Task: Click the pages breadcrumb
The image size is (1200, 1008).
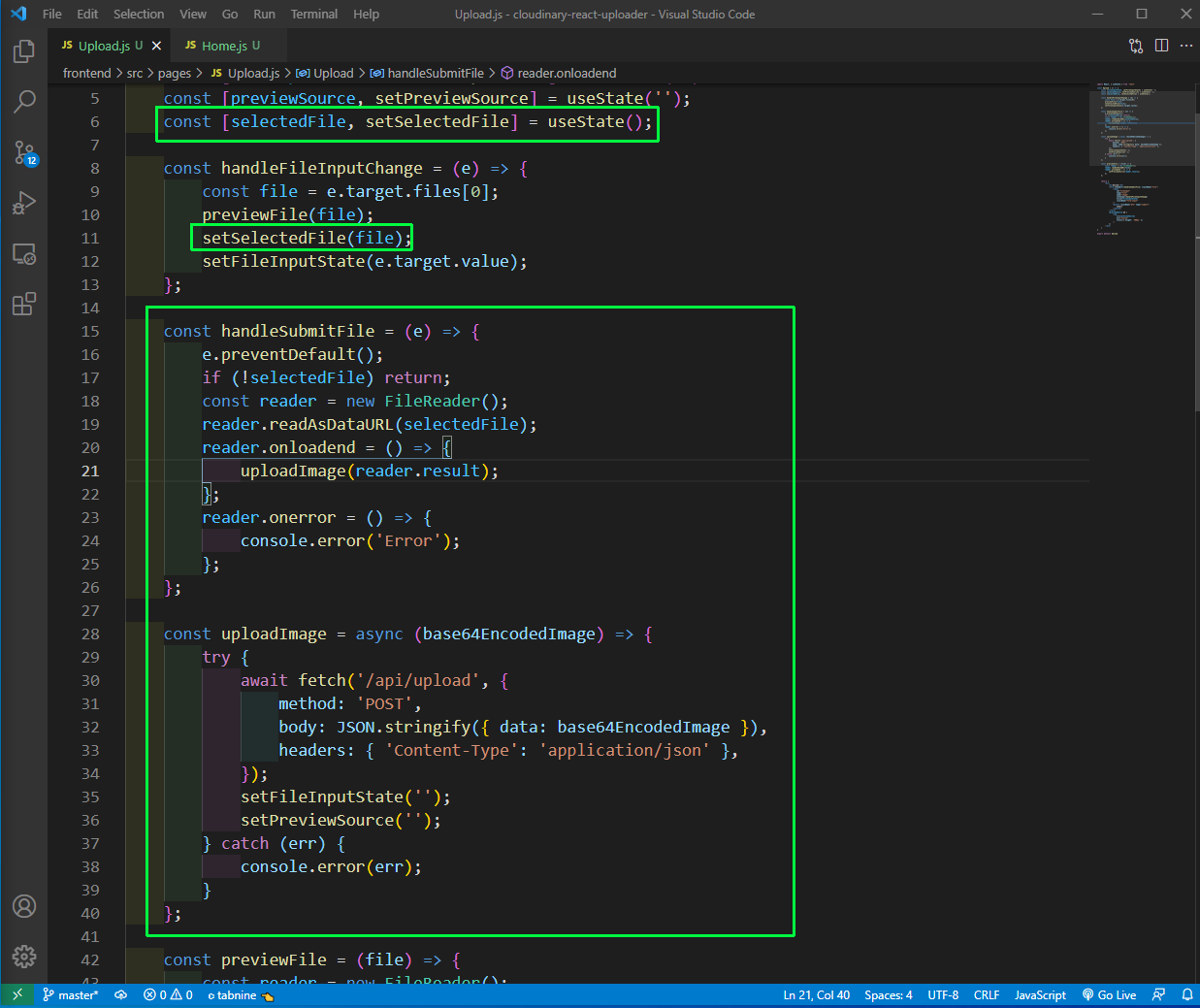Action: (x=175, y=73)
